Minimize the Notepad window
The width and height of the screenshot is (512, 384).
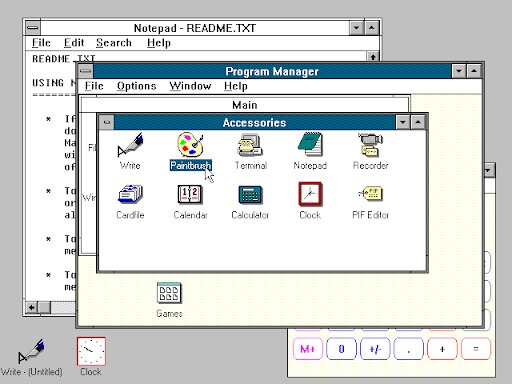[356, 28]
